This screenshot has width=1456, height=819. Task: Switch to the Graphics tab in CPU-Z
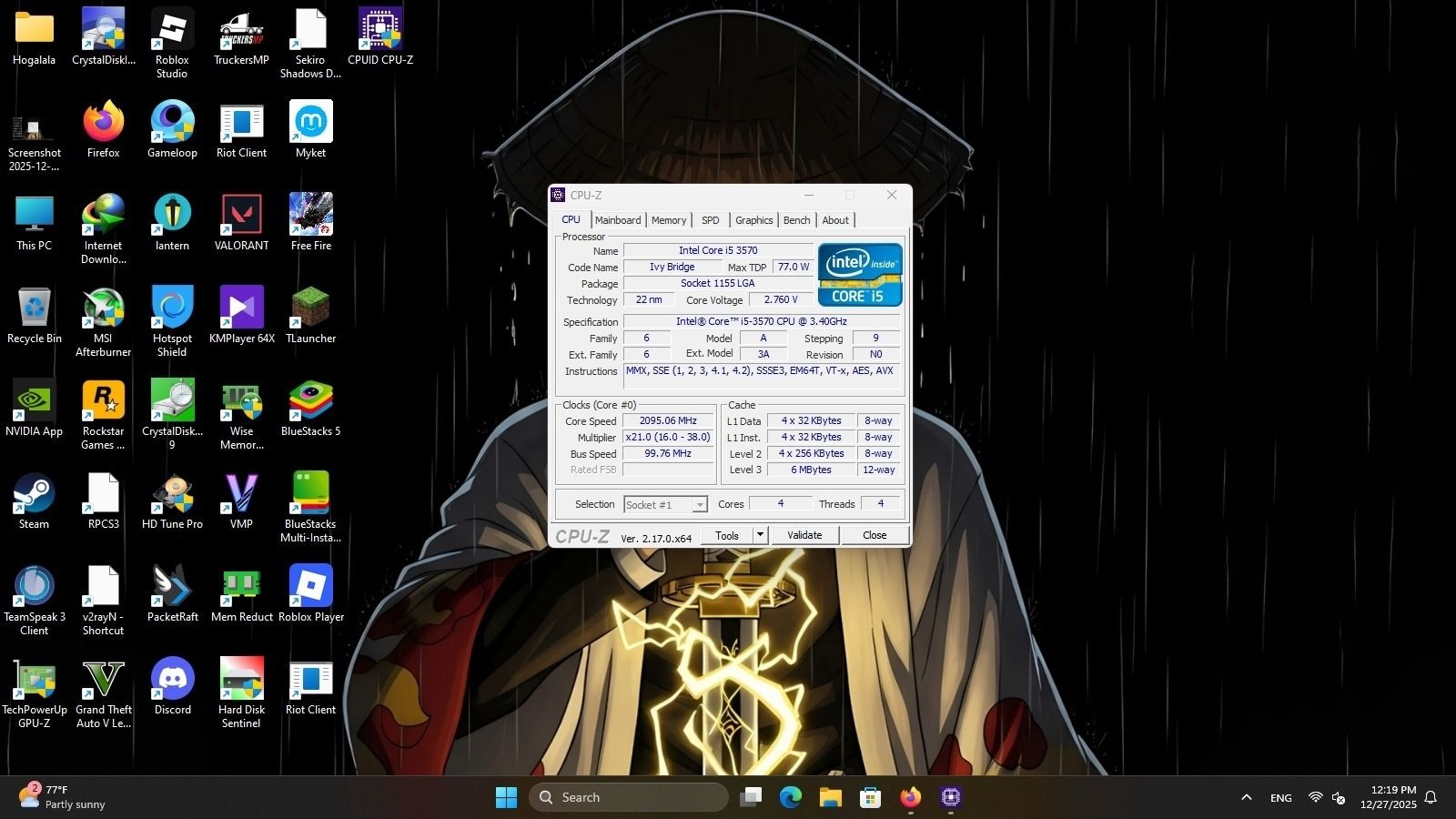click(x=754, y=220)
